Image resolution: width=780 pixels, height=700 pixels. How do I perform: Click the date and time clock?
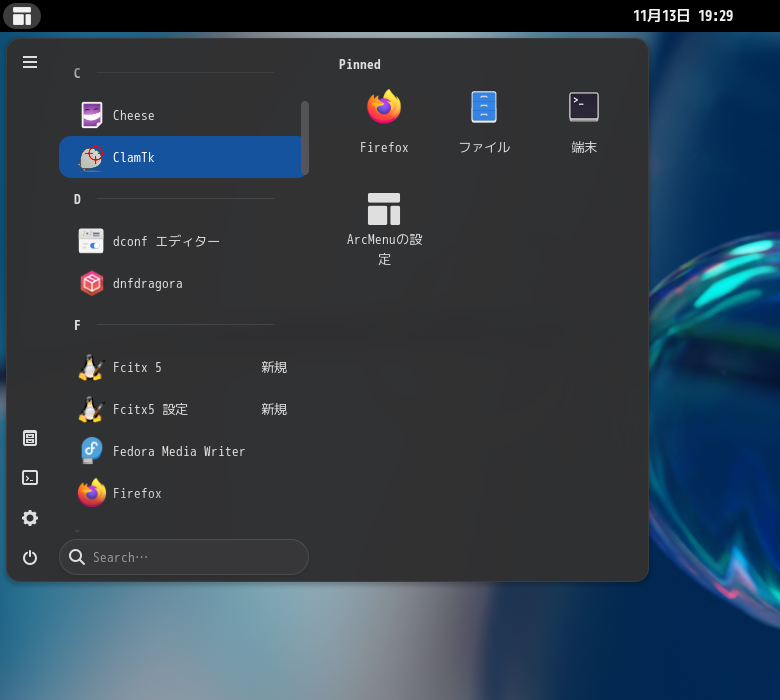pyautogui.click(x=683, y=16)
